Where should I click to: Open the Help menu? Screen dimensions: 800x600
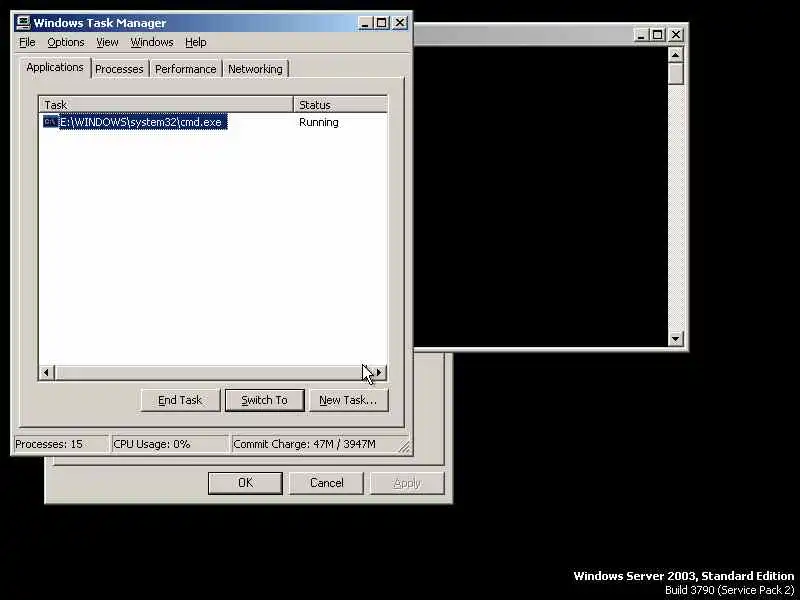click(195, 42)
